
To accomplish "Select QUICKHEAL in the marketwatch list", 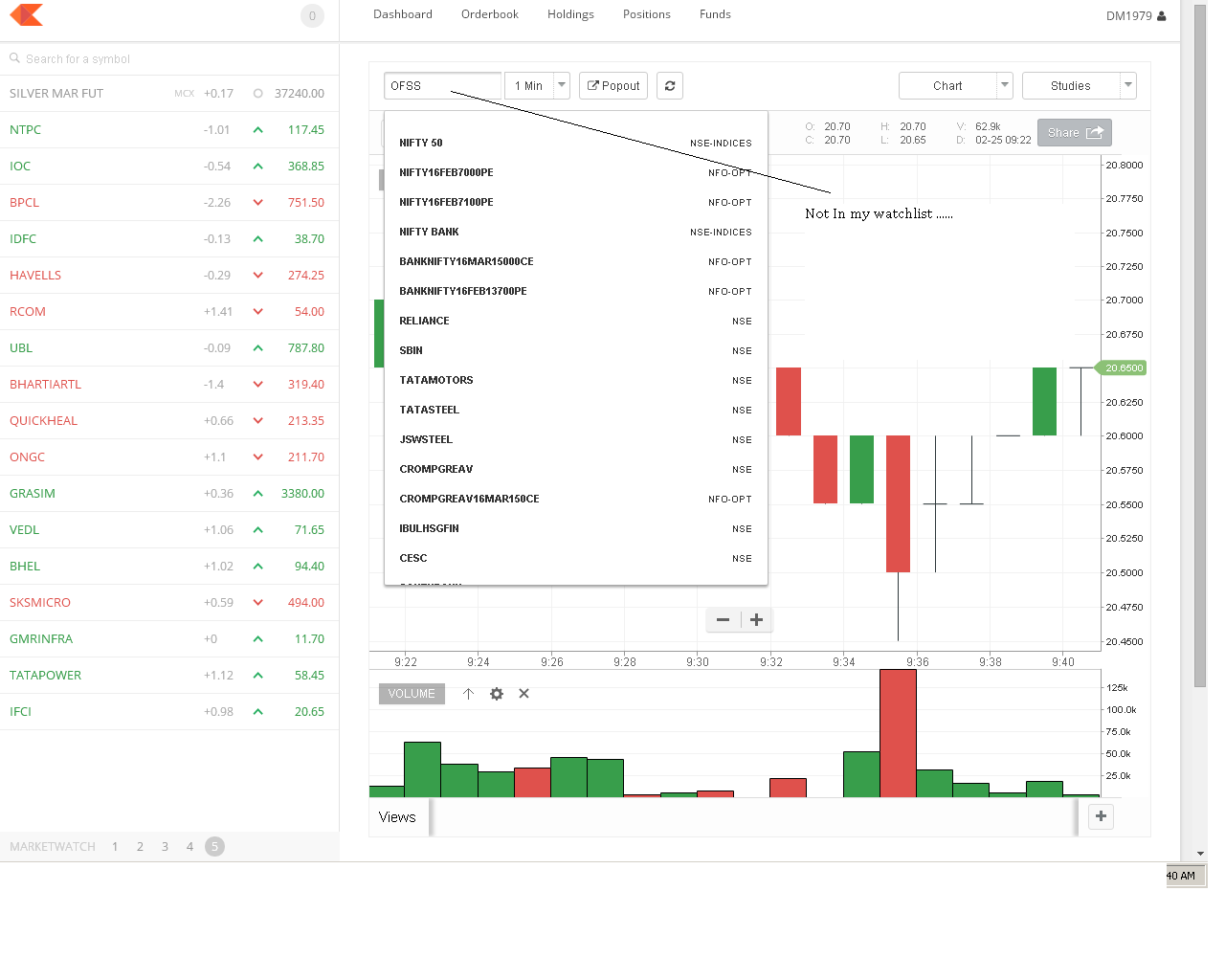I will 169,421.
